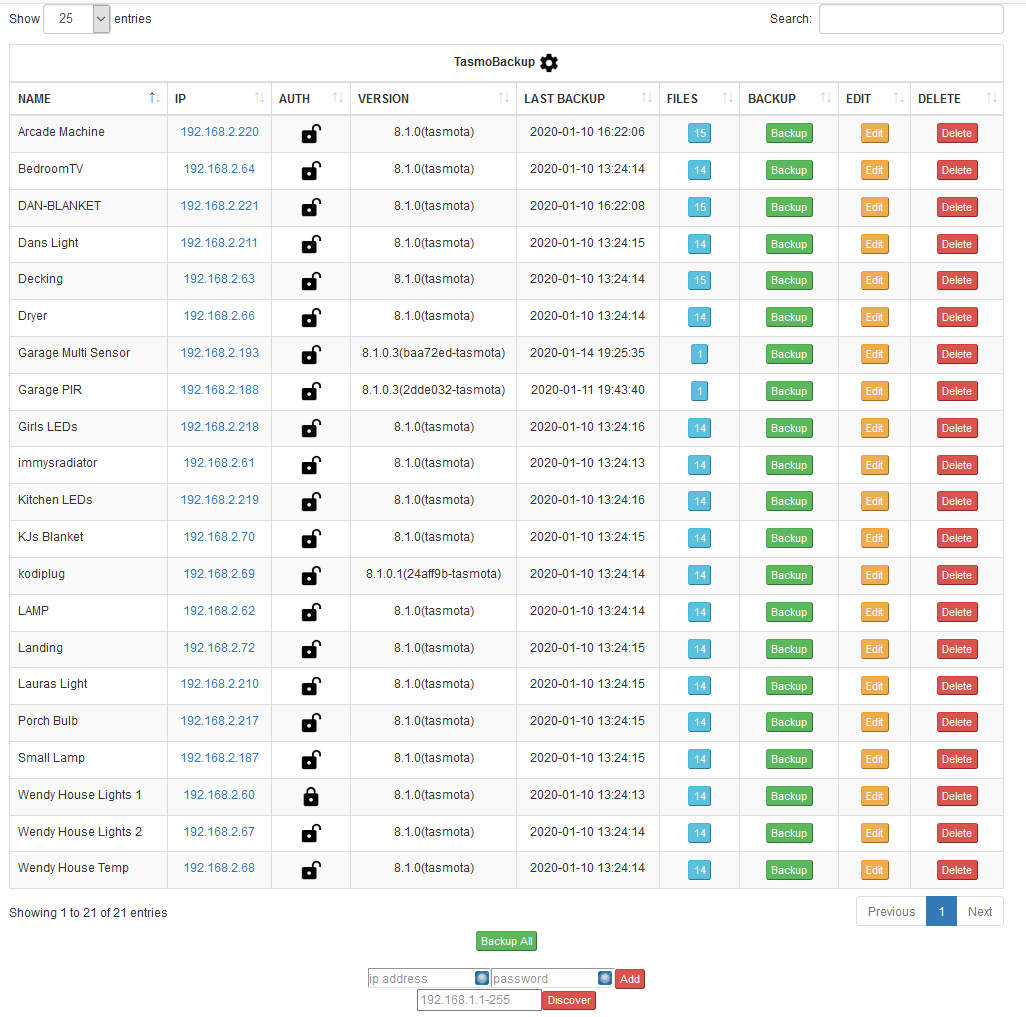Click the open padlock in Garage PIR row
The height and width of the screenshot is (1017, 1026).
point(311,391)
